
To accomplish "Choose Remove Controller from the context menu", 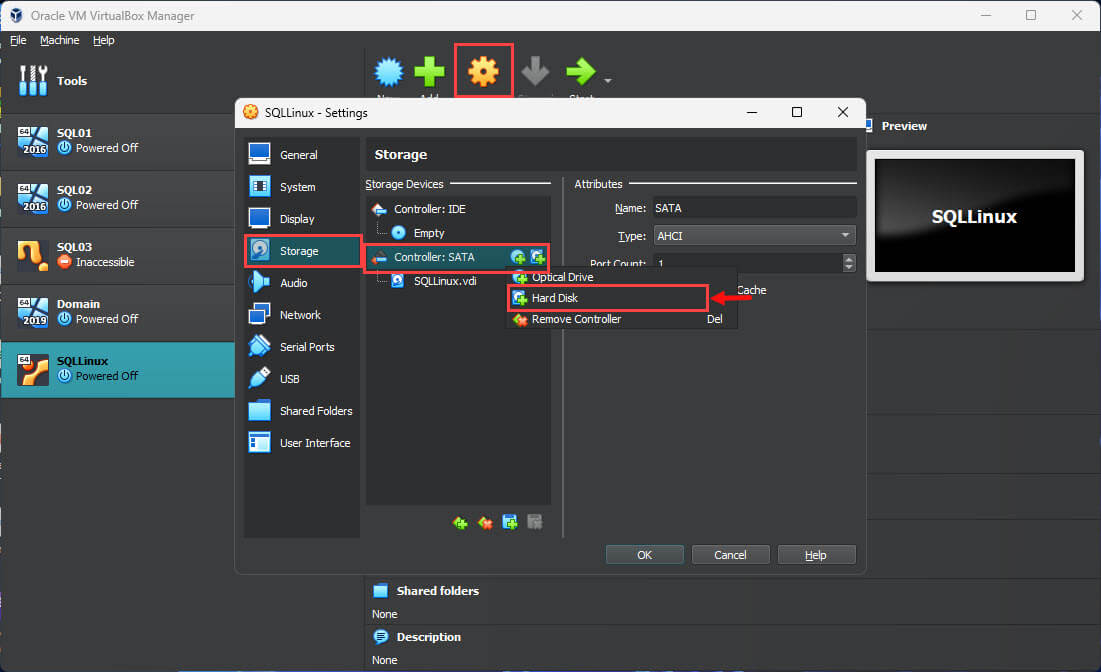I will 621,319.
